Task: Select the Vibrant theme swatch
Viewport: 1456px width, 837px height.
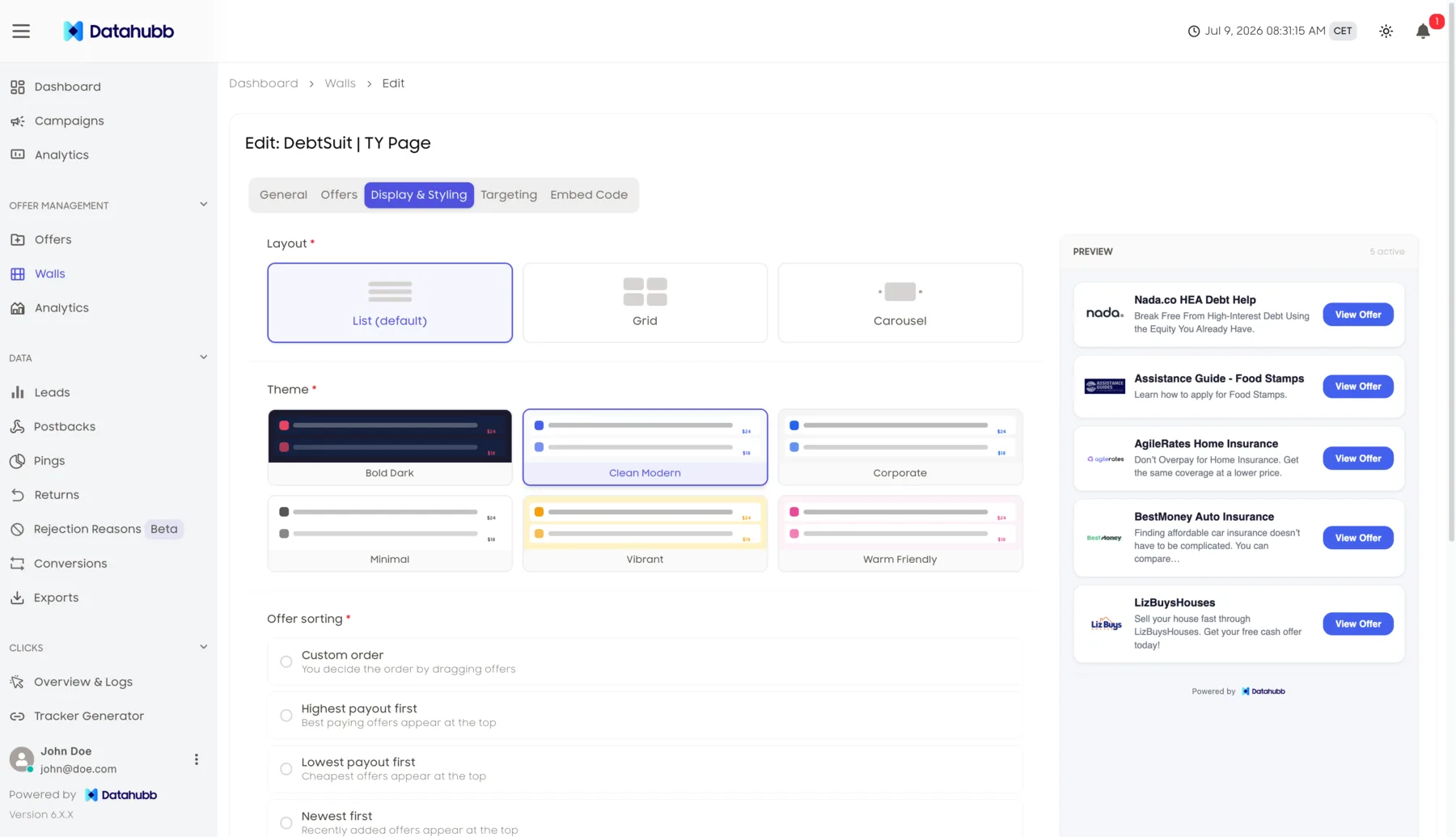Action: 645,534
